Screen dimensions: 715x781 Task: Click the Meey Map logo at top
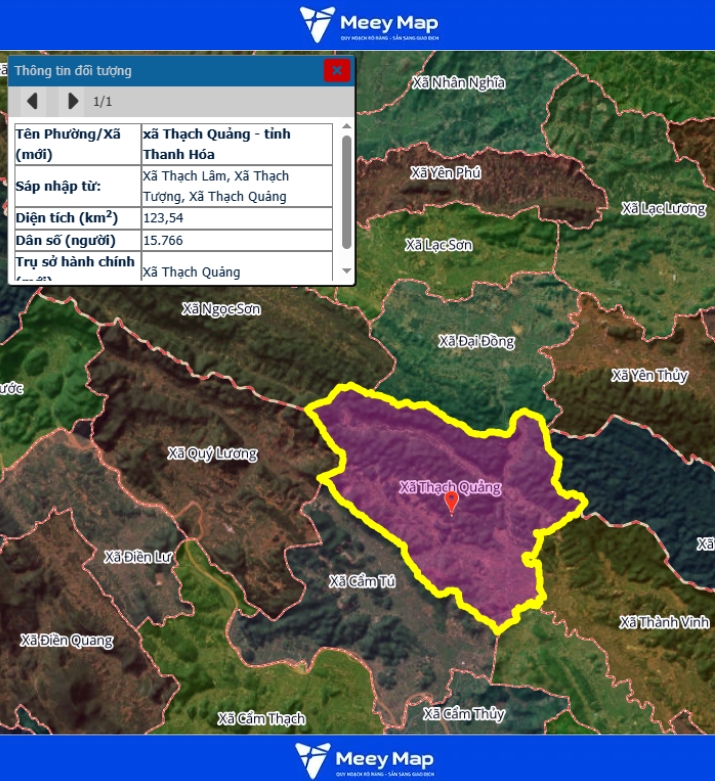coord(368,25)
